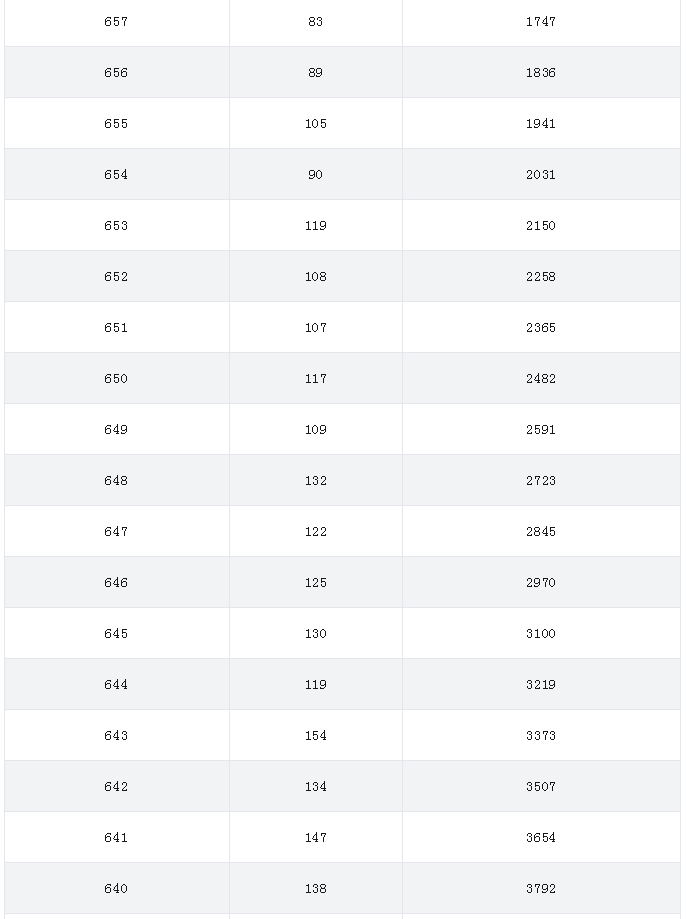Click the count cell 108

(315, 277)
